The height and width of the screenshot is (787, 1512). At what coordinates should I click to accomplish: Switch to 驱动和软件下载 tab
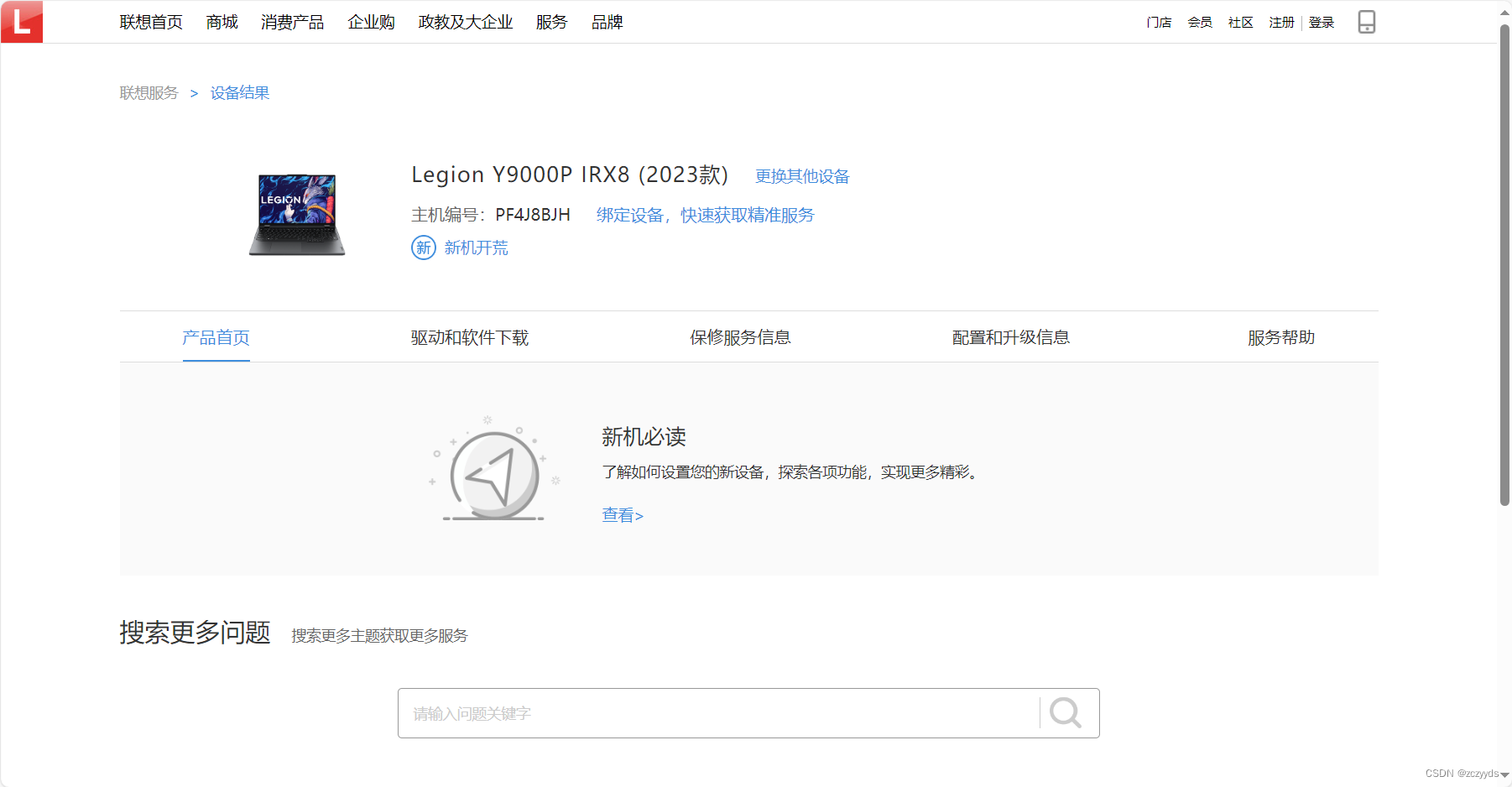click(470, 337)
